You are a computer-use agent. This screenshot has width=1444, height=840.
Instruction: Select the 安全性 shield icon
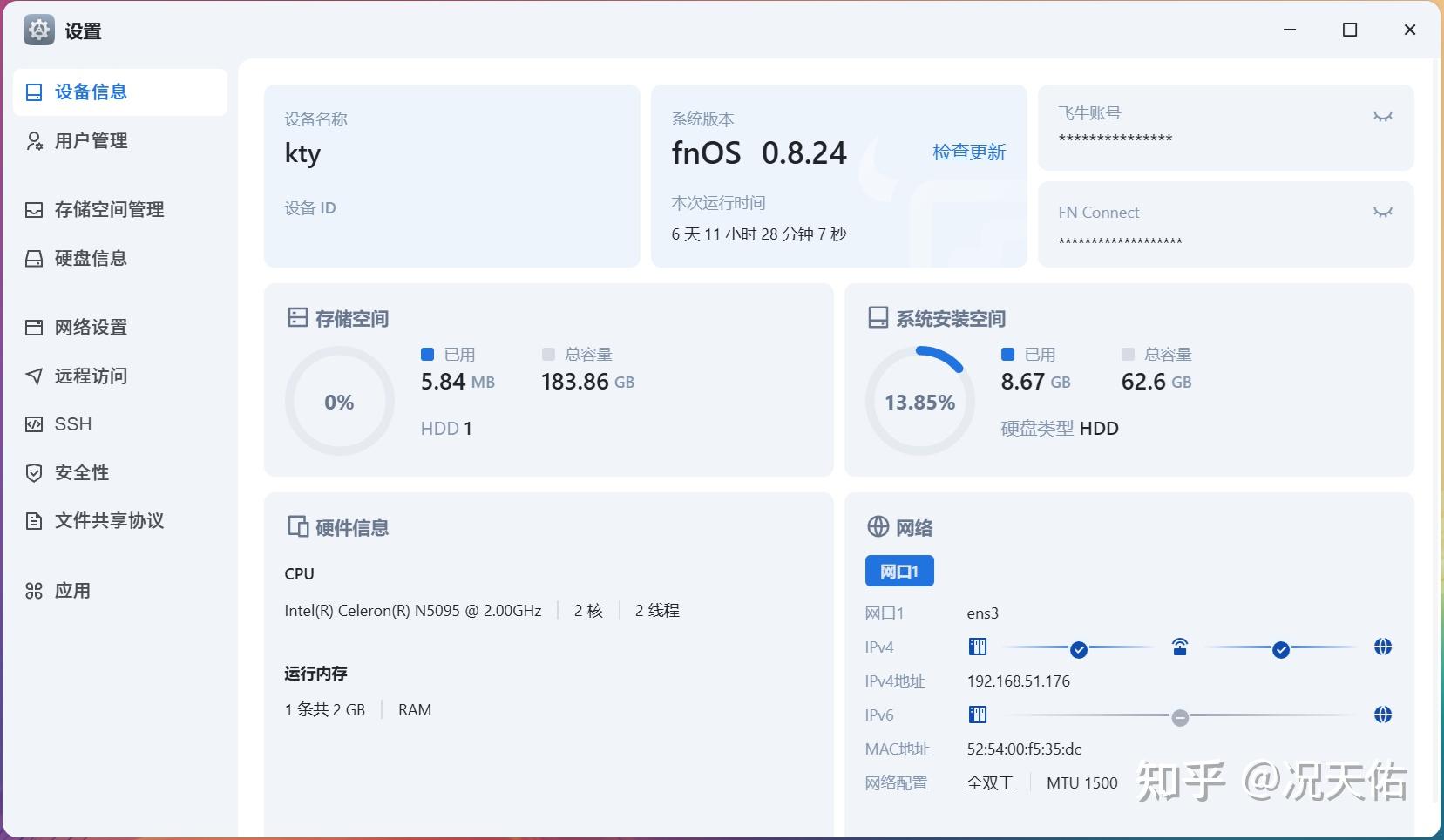coord(34,472)
